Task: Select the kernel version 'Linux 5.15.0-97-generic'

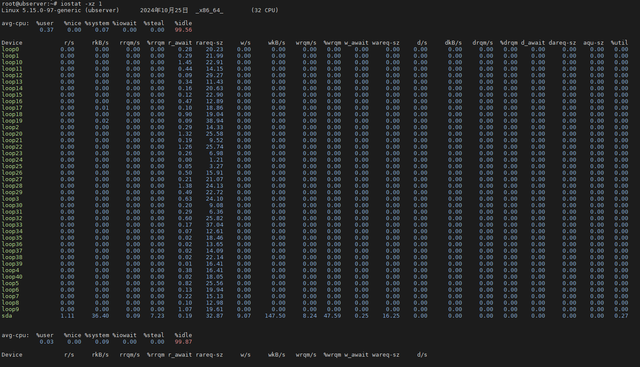Action: [x=41, y=10]
